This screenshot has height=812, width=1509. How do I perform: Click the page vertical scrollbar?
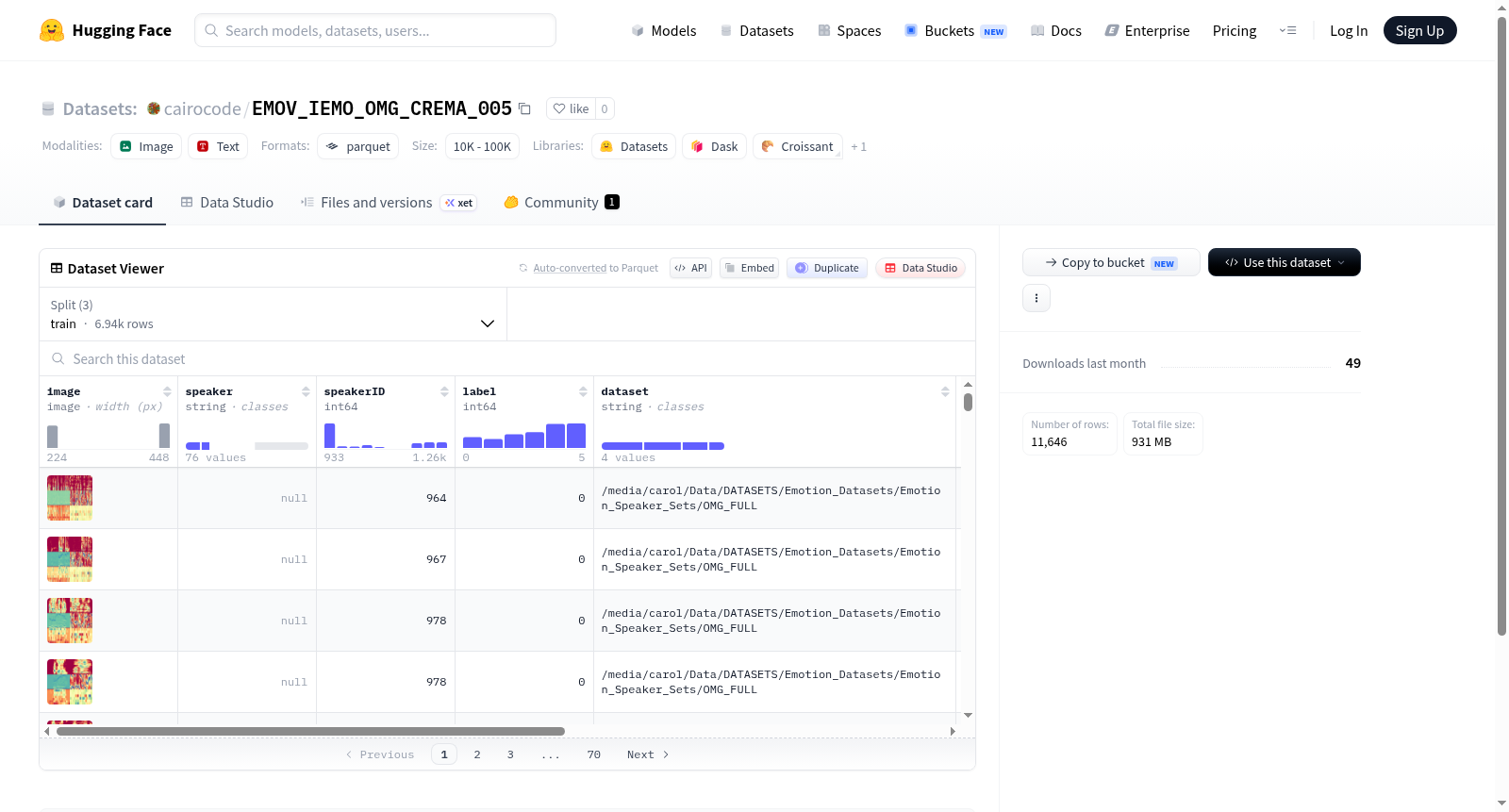pyautogui.click(x=1501, y=325)
